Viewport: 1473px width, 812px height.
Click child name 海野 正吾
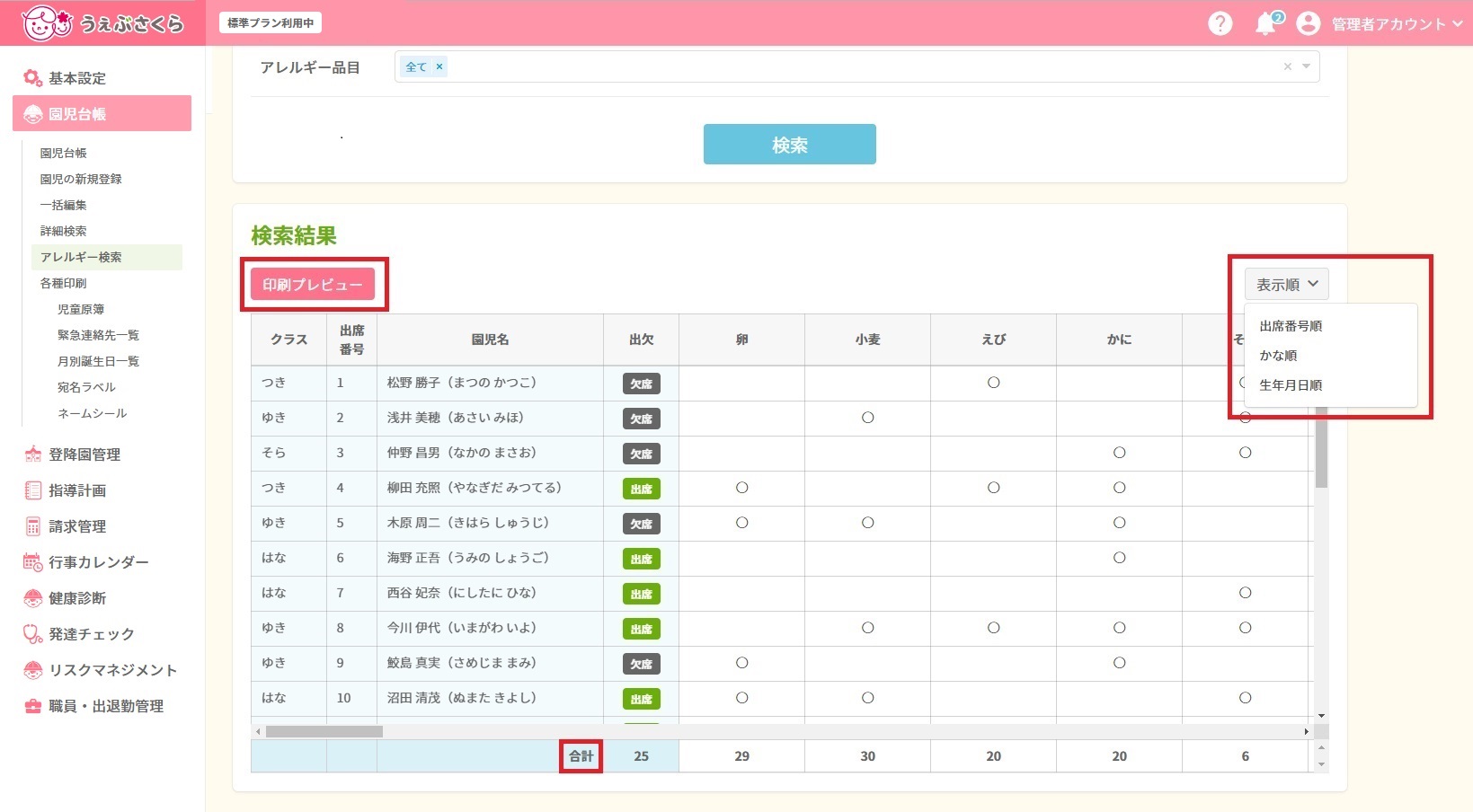[x=467, y=558]
